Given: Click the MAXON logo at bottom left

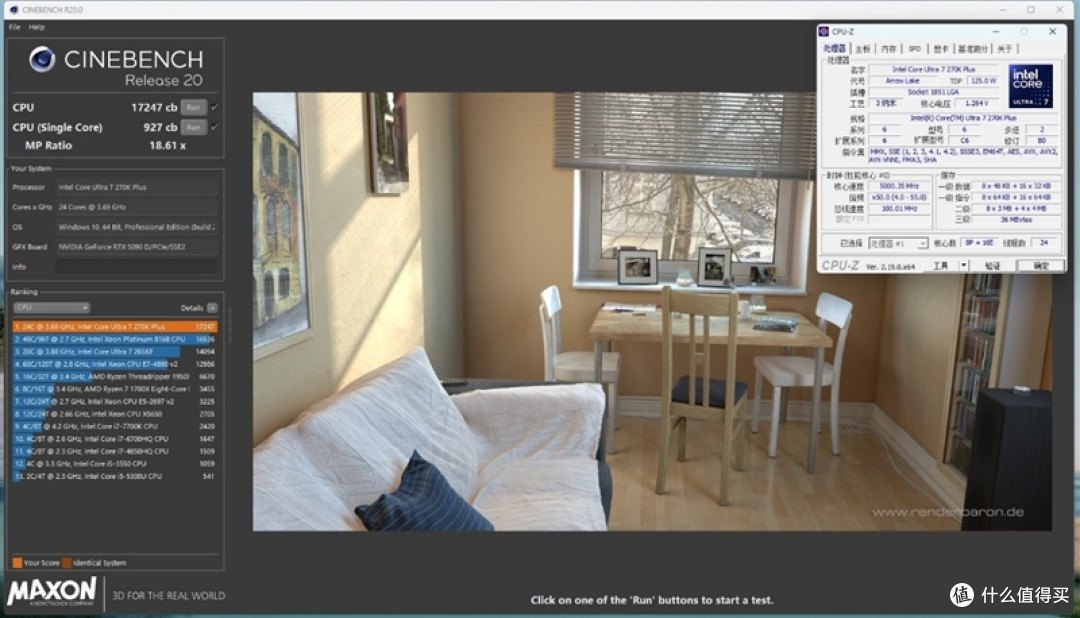Looking at the screenshot, I should (52, 593).
